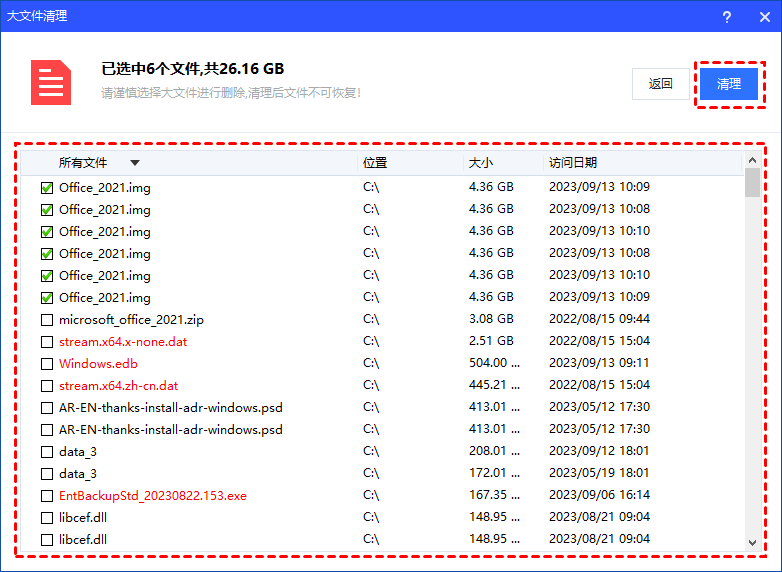Click the scrollbar down arrow

pyautogui.click(x=752, y=541)
